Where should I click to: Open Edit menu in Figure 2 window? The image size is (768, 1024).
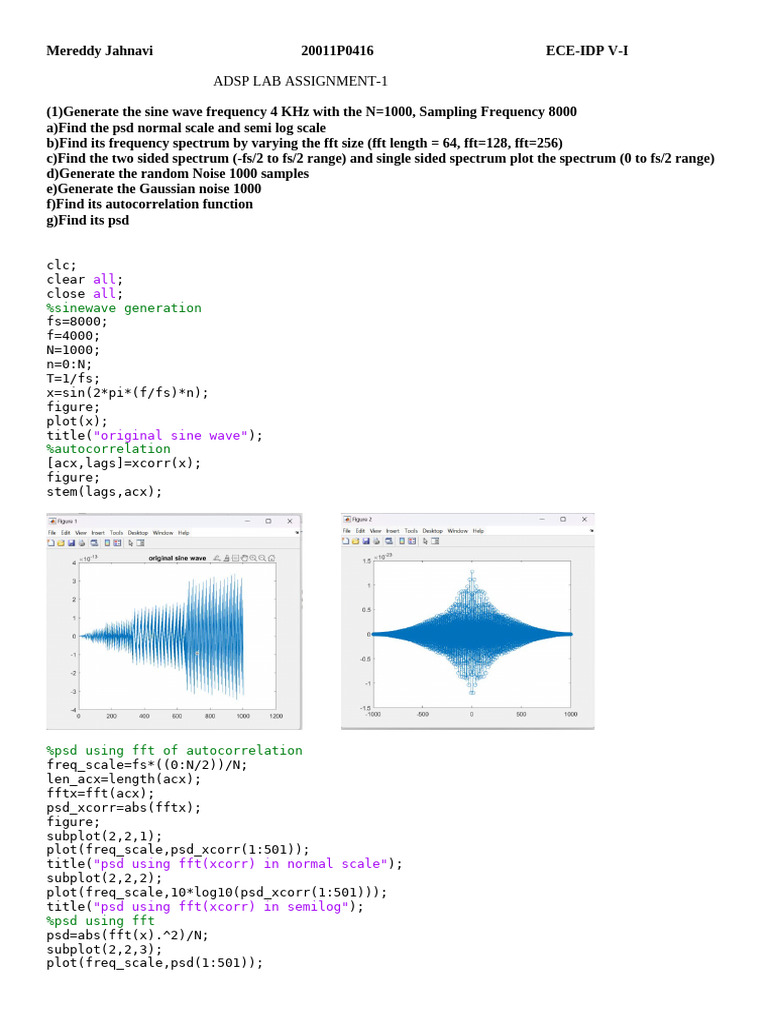tap(360, 531)
